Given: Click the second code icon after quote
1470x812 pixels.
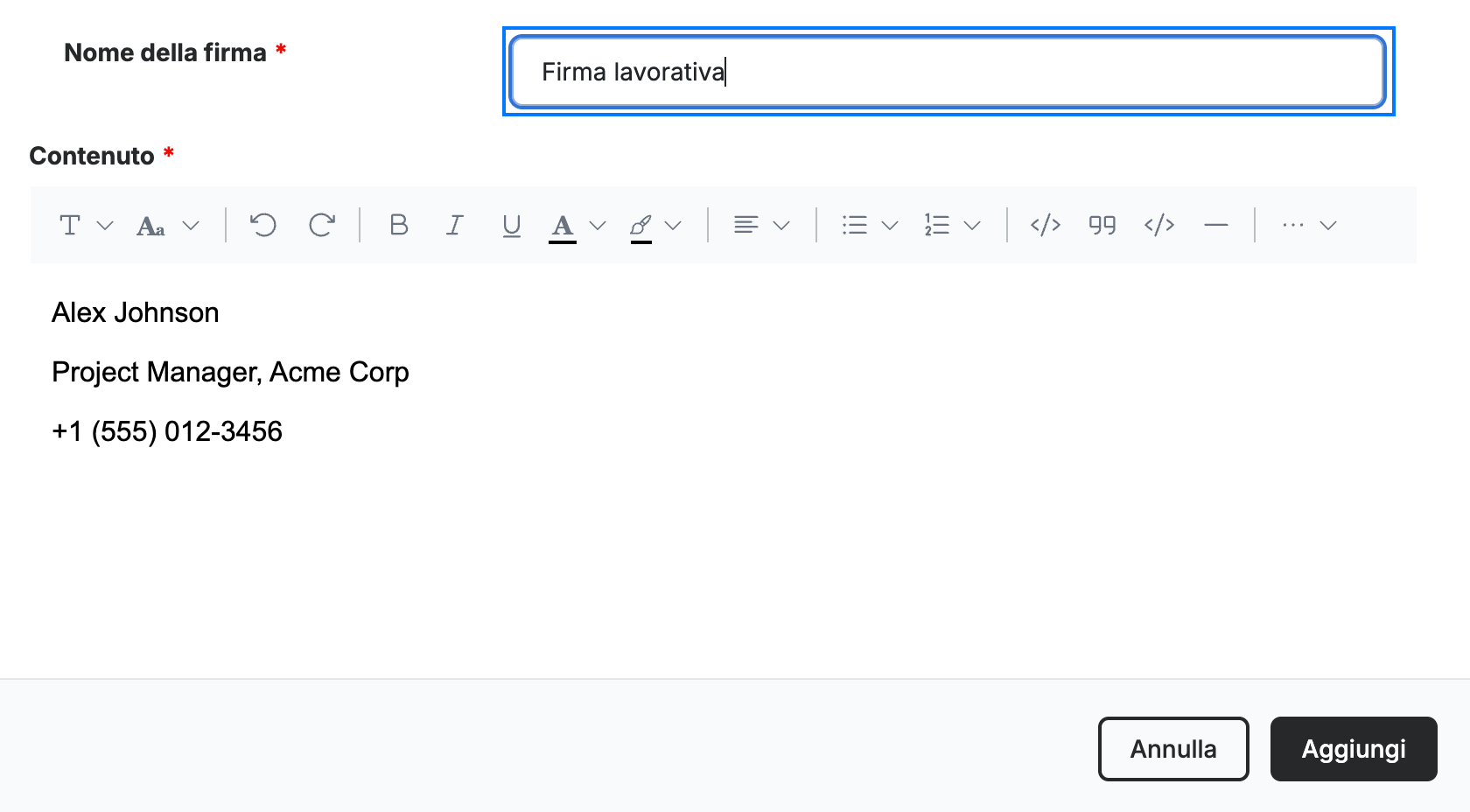Looking at the screenshot, I should (x=1159, y=225).
